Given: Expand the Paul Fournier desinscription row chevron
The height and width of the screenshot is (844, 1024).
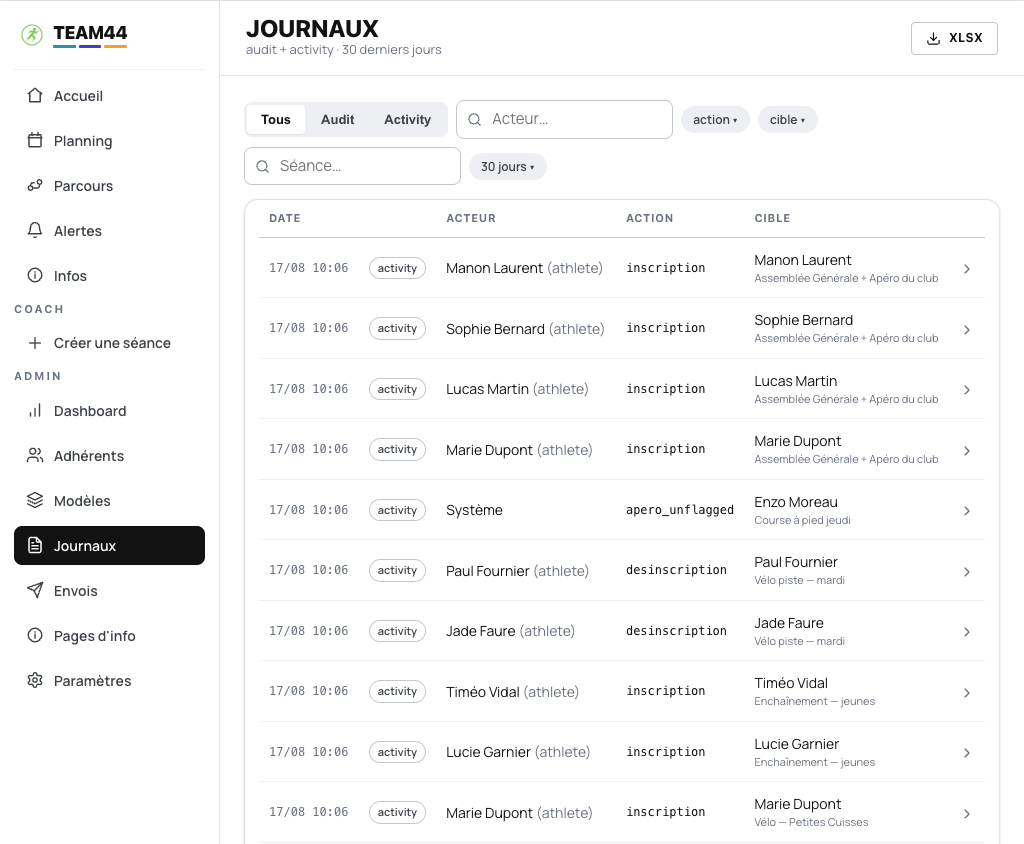Looking at the screenshot, I should [967, 572].
